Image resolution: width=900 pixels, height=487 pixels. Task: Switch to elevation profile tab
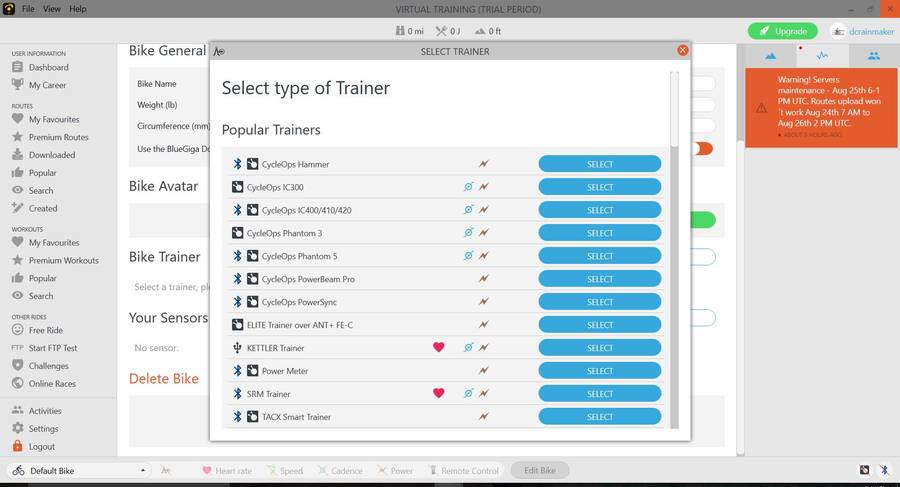[x=770, y=56]
